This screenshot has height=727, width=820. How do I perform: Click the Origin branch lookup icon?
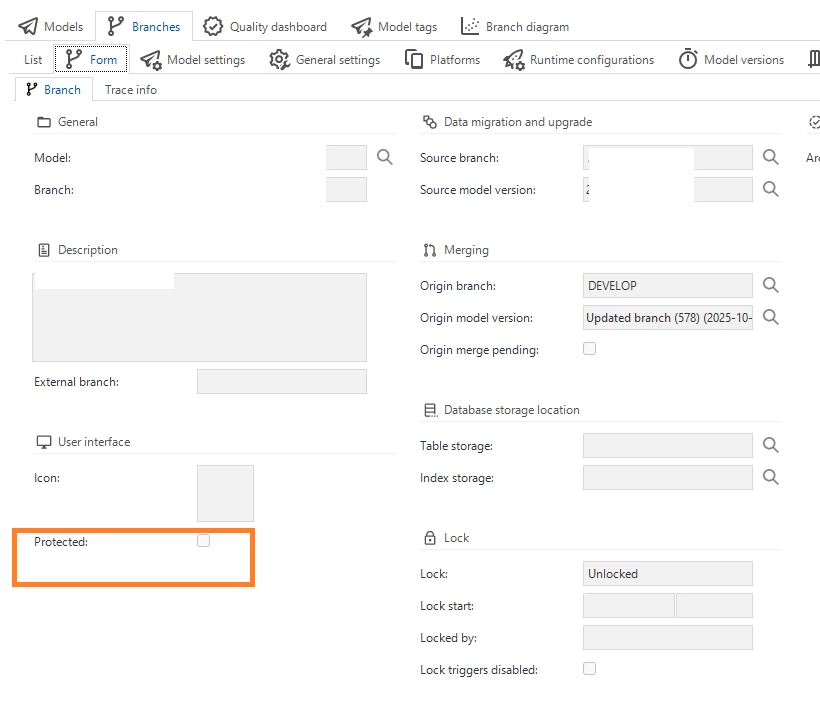tap(770, 285)
